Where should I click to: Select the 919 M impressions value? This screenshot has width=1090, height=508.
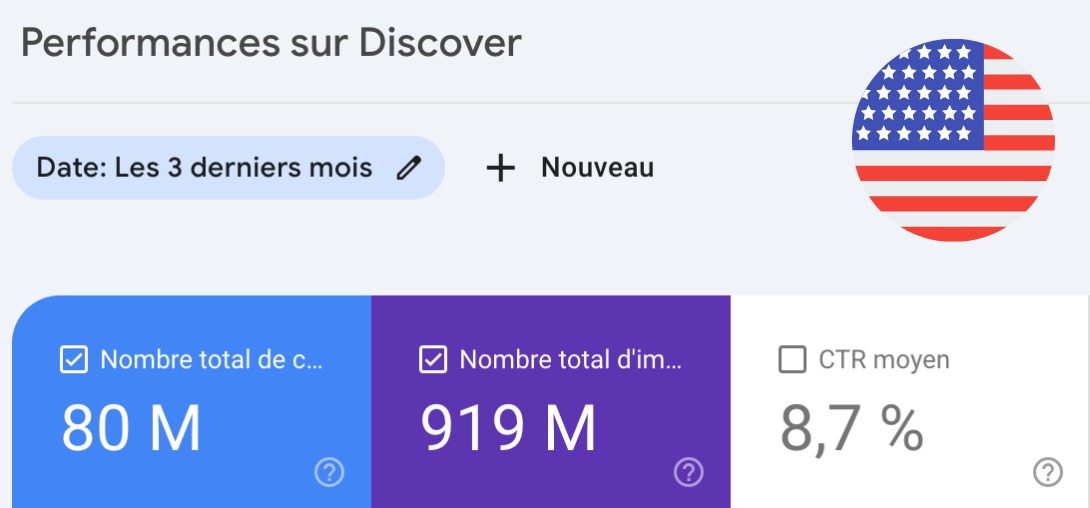[508, 428]
